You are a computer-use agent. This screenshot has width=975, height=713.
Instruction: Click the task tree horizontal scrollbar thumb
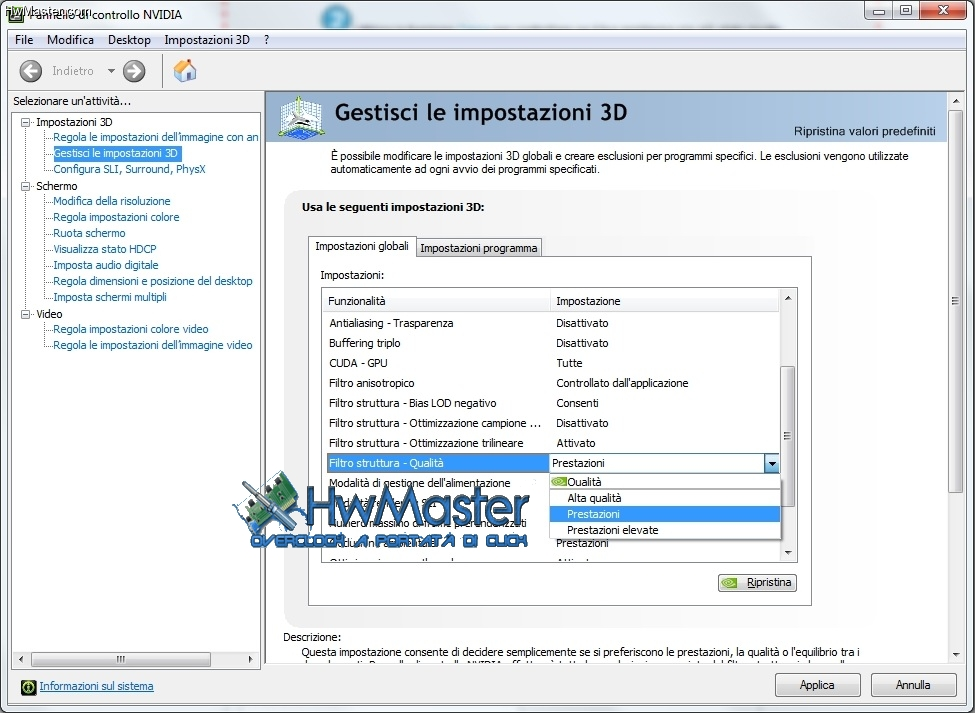pos(121,659)
